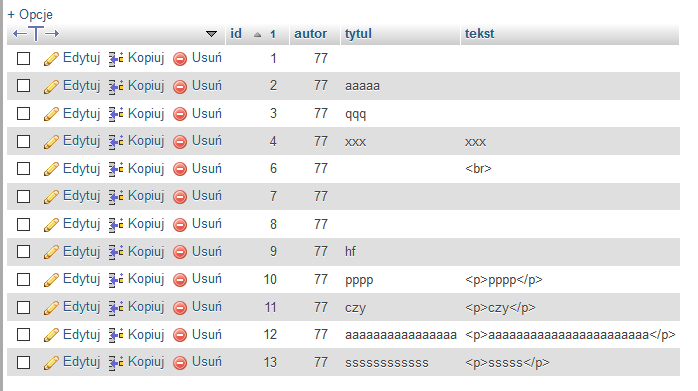698x391 pixels.
Task: Click the red delete icon for row id 6
Action: click(x=180, y=169)
